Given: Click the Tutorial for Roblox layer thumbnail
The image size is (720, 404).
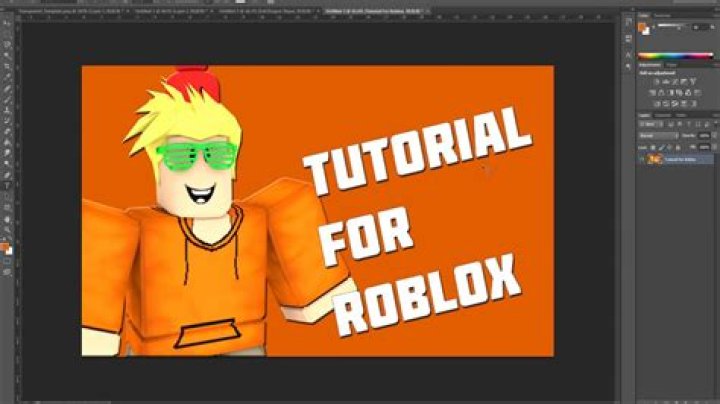Looking at the screenshot, I should click(652, 159).
